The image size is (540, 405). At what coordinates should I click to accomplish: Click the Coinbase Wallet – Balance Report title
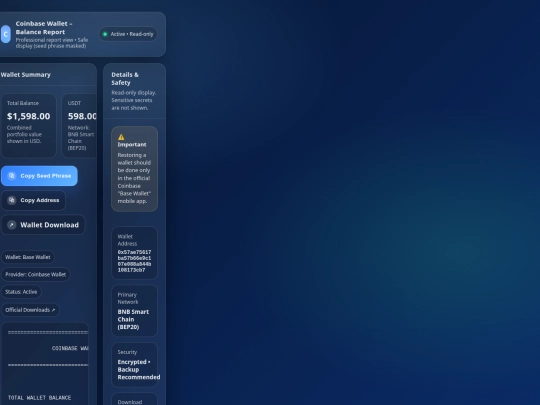pyautogui.click(x=44, y=28)
